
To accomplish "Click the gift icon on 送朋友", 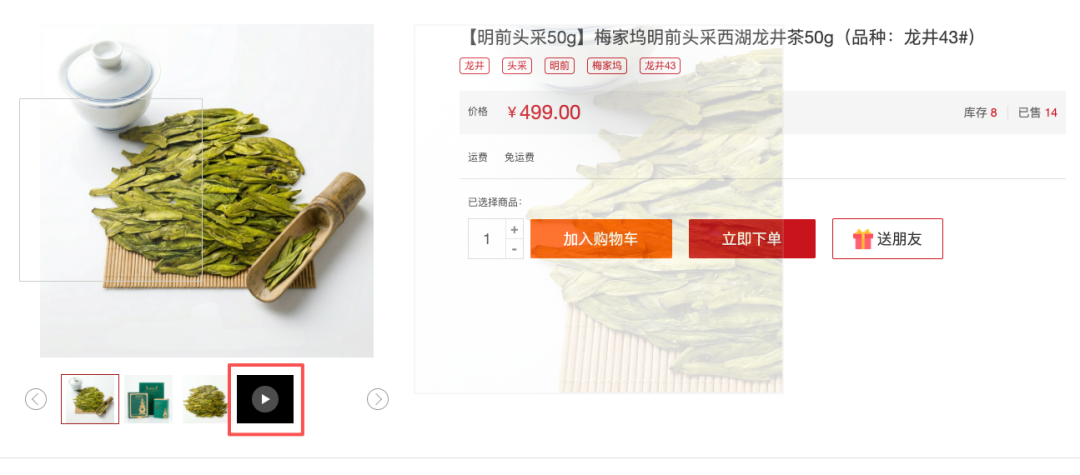I will coord(862,239).
